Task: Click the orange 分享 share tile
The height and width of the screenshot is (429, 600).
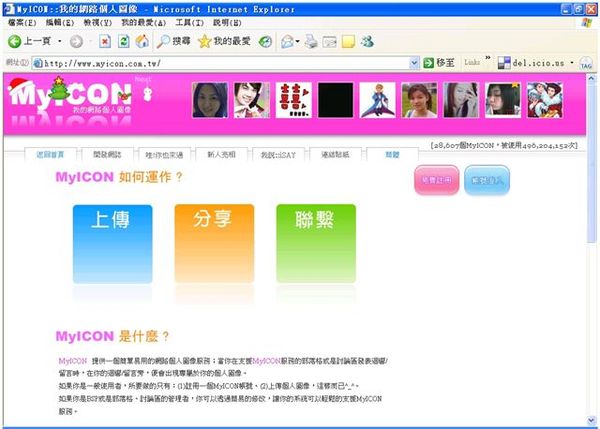Action: (x=214, y=244)
